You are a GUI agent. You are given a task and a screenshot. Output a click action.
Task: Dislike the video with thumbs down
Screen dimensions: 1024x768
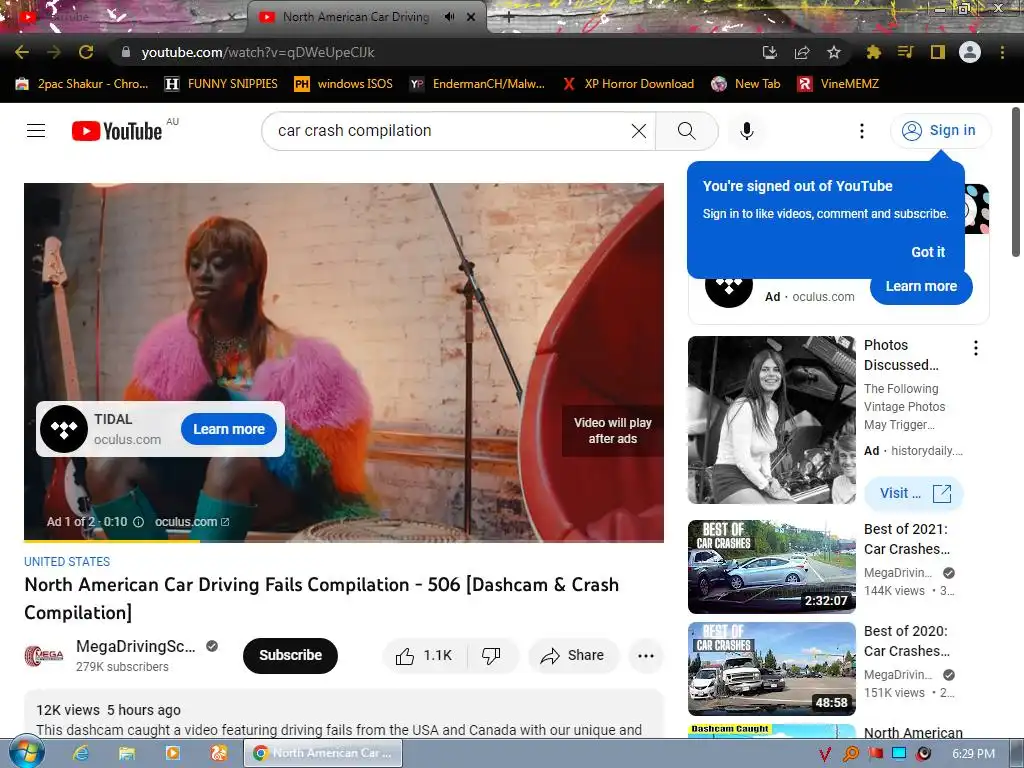coord(491,656)
